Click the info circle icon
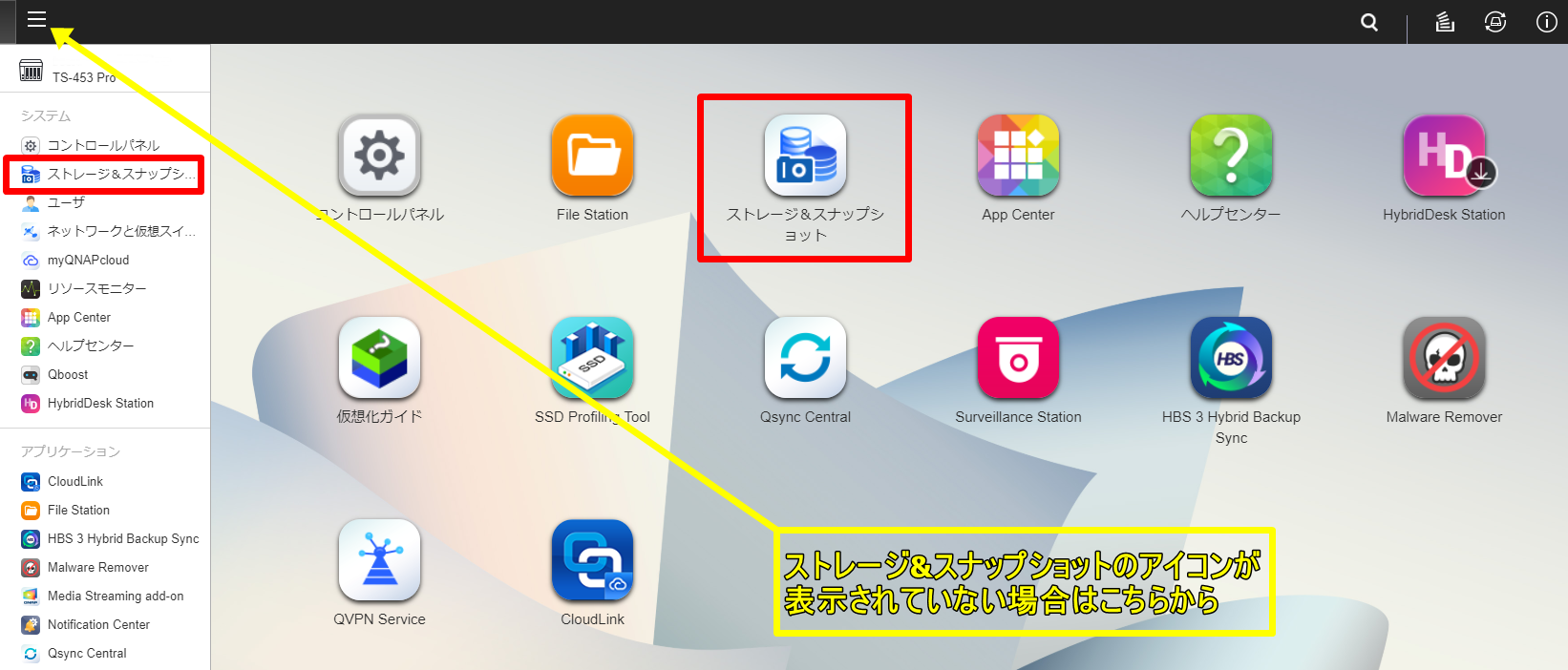 click(1547, 22)
